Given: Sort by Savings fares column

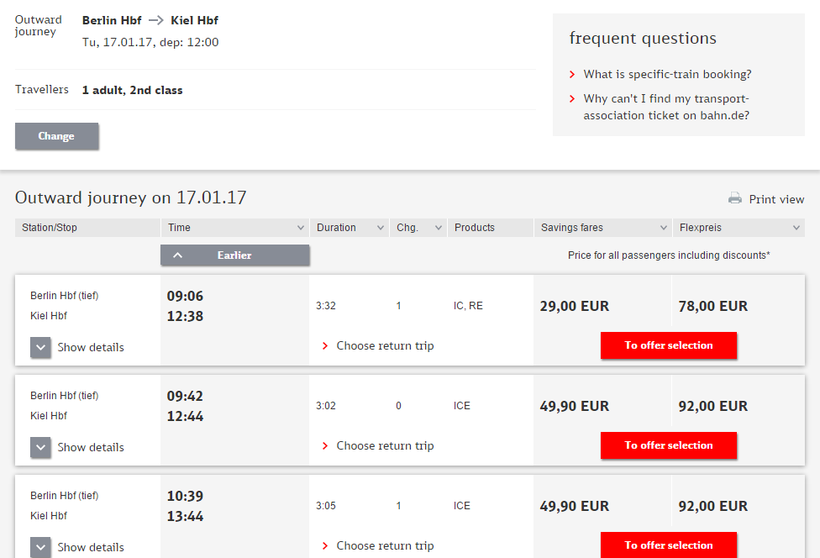Looking at the screenshot, I should point(602,228).
